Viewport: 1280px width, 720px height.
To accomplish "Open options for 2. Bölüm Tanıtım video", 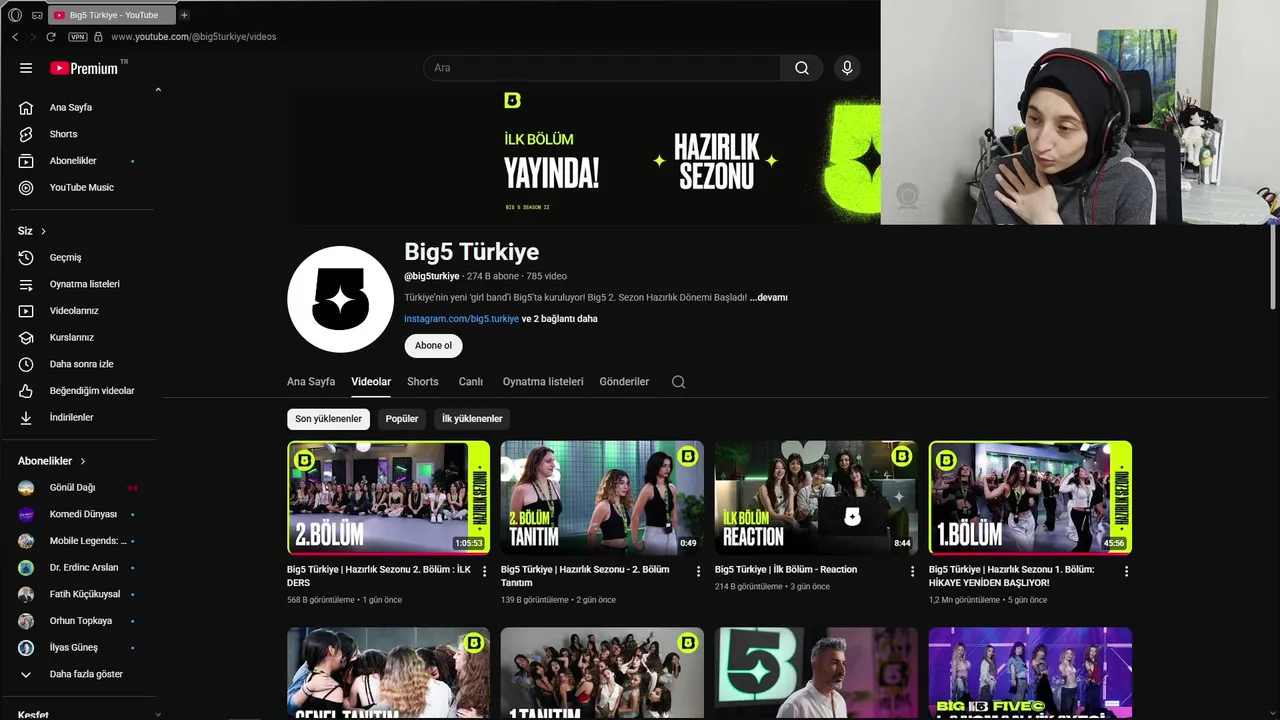I will point(699,571).
